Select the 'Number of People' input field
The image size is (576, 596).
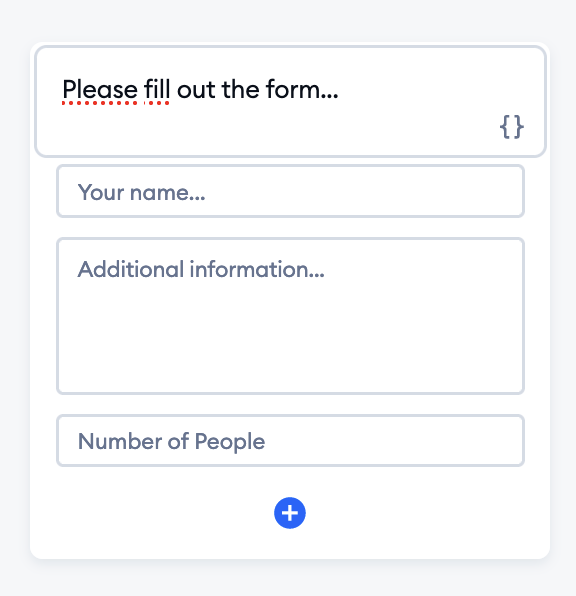(290, 441)
